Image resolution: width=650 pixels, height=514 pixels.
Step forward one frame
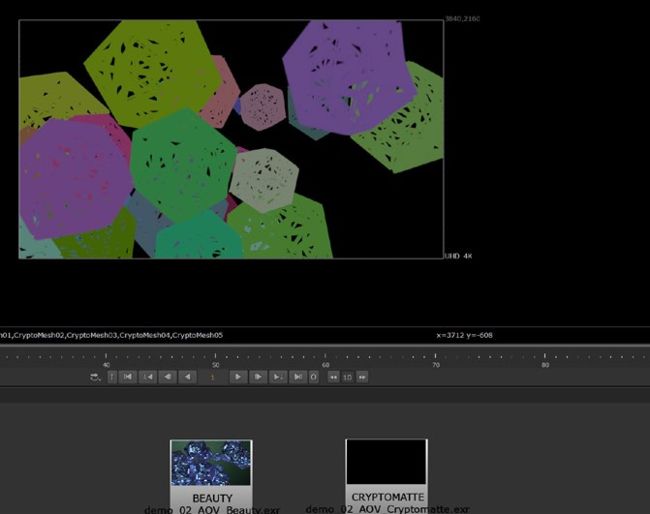258,377
